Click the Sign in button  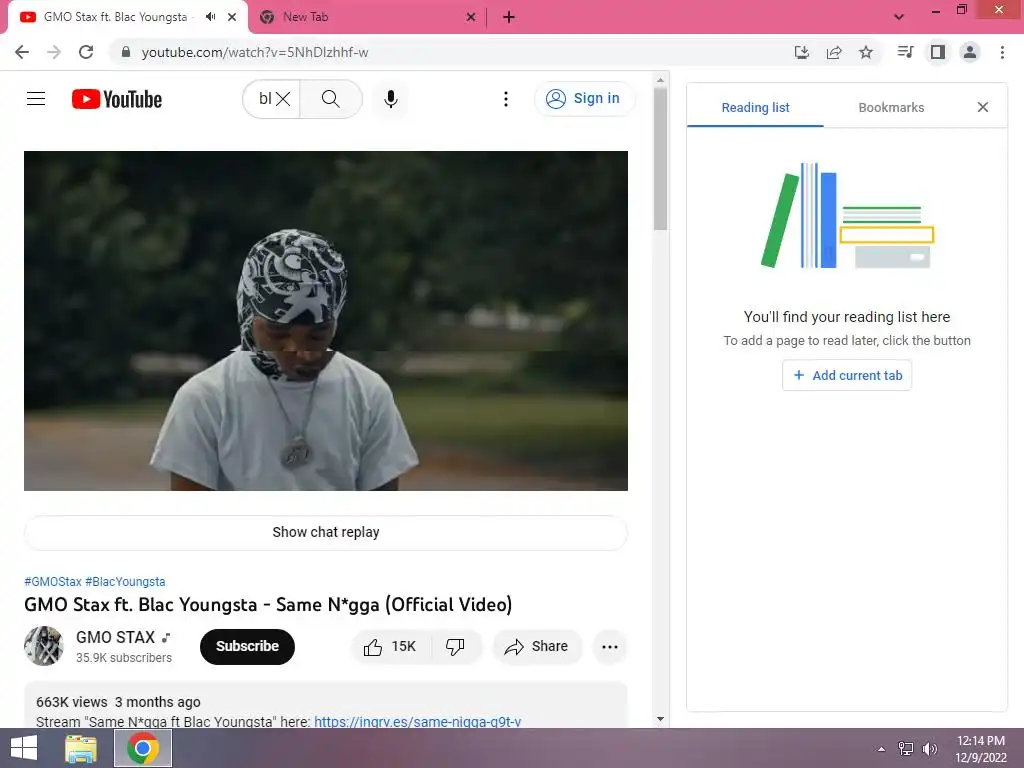tap(583, 99)
